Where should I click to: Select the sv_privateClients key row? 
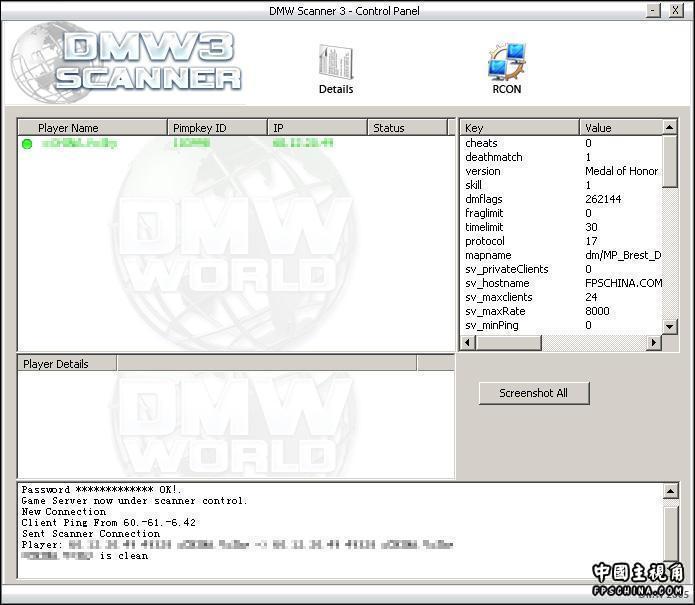point(562,269)
